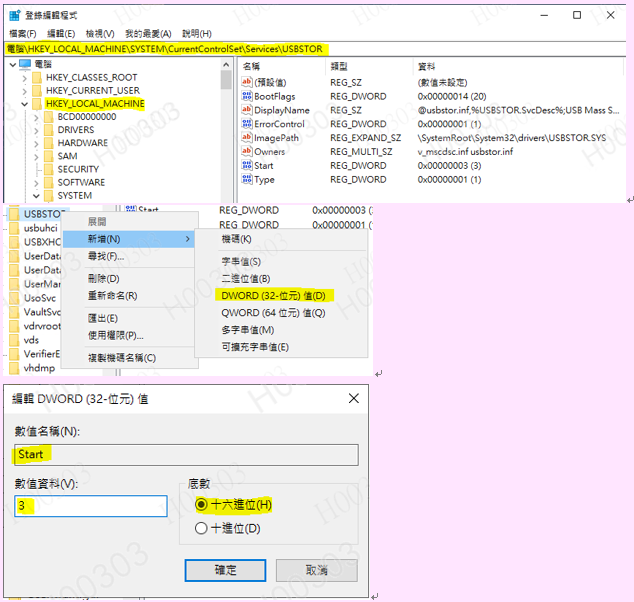Click the 數值名稱(N) field showing Start
This screenshot has width=634, height=602.
tap(186, 454)
